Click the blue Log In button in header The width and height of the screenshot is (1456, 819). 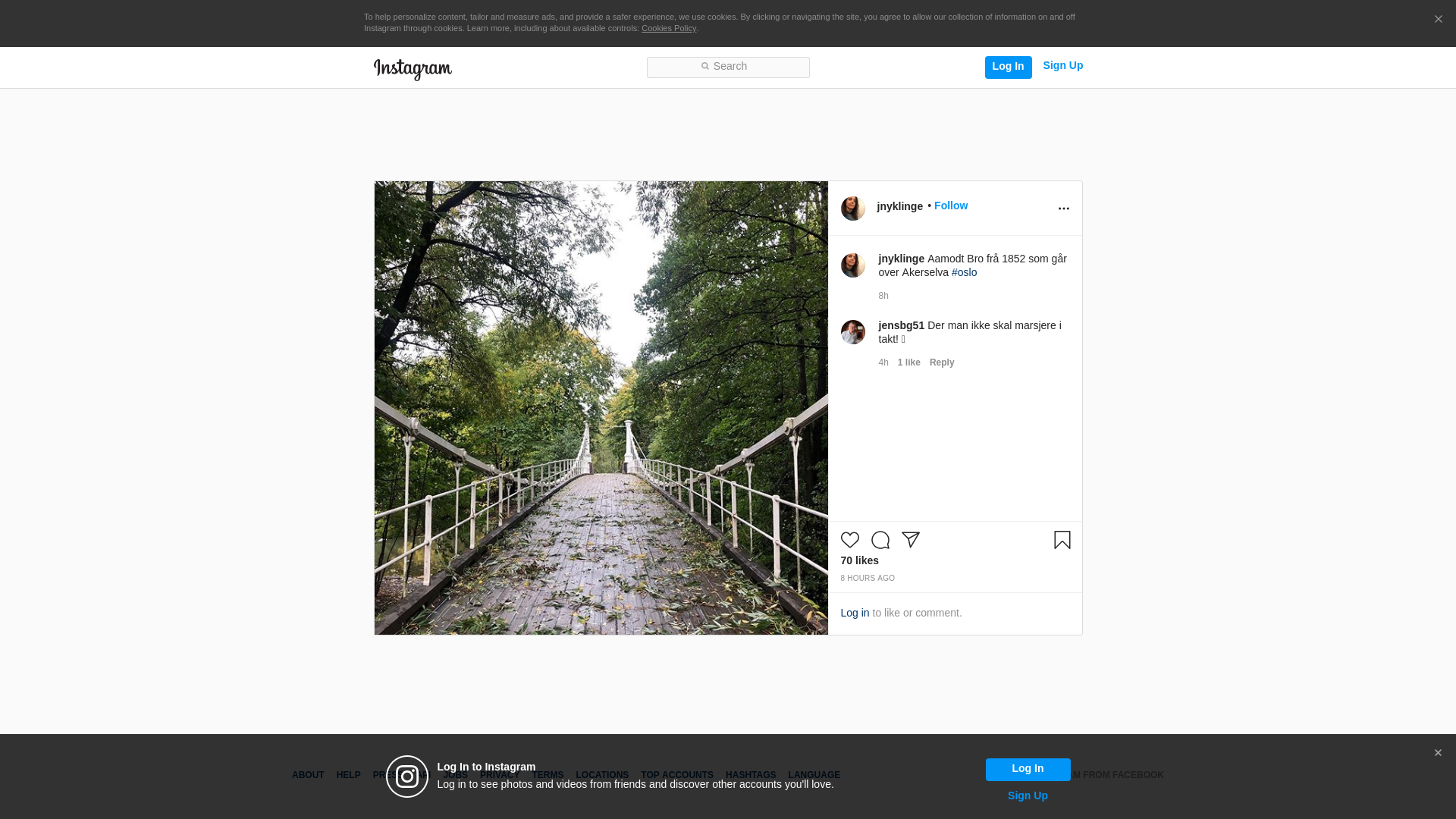coord(1009,67)
